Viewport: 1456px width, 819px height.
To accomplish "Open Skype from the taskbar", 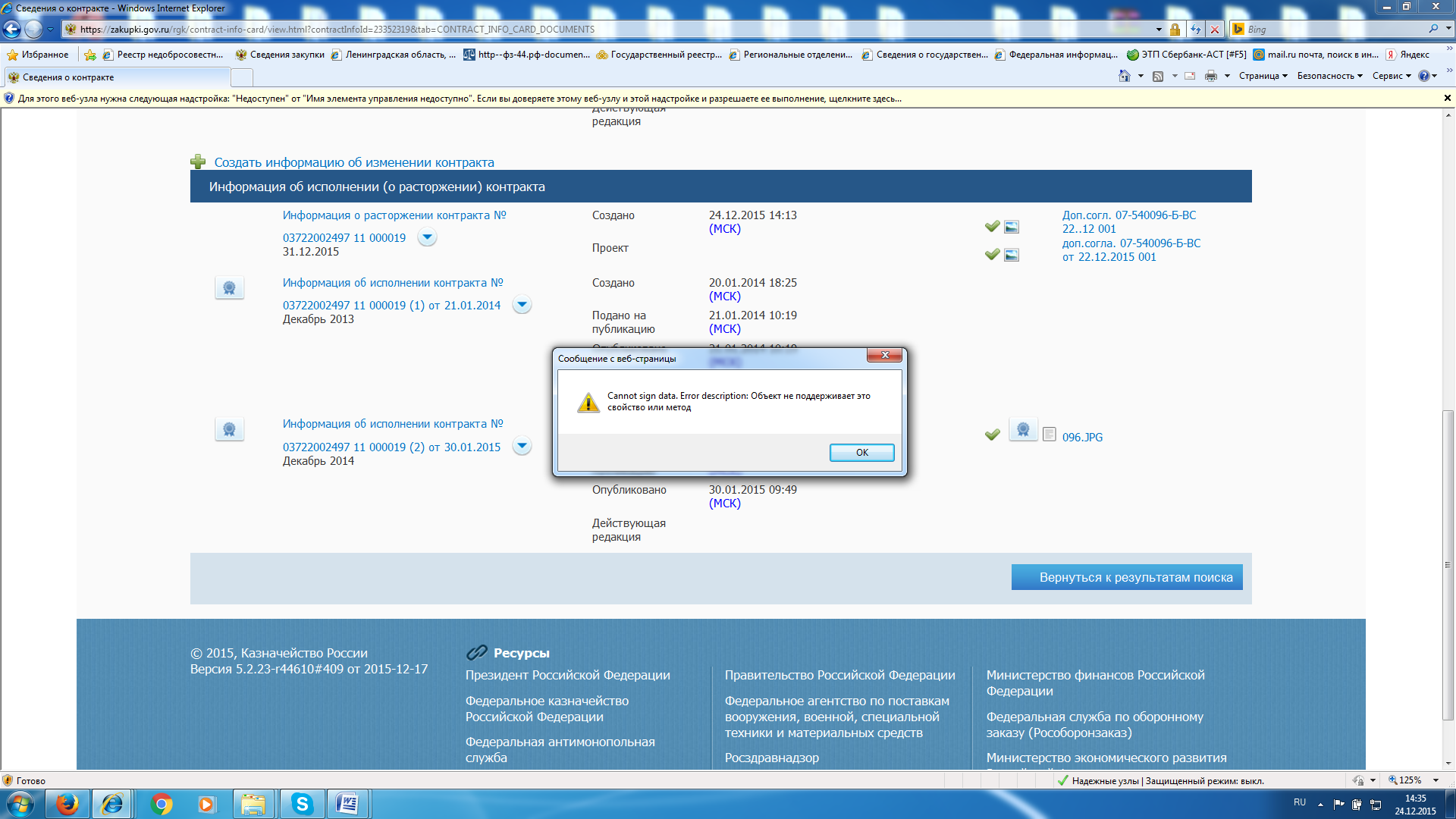I will pos(302,804).
